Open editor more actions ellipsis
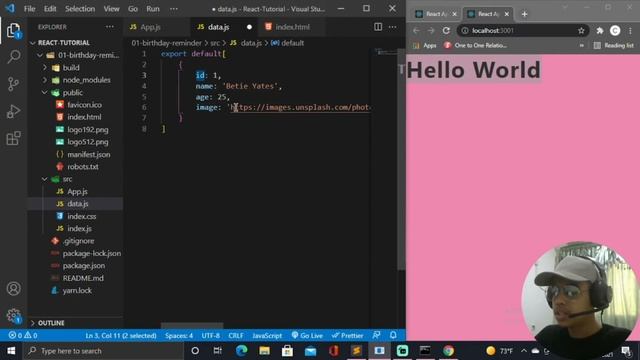 click(393, 27)
